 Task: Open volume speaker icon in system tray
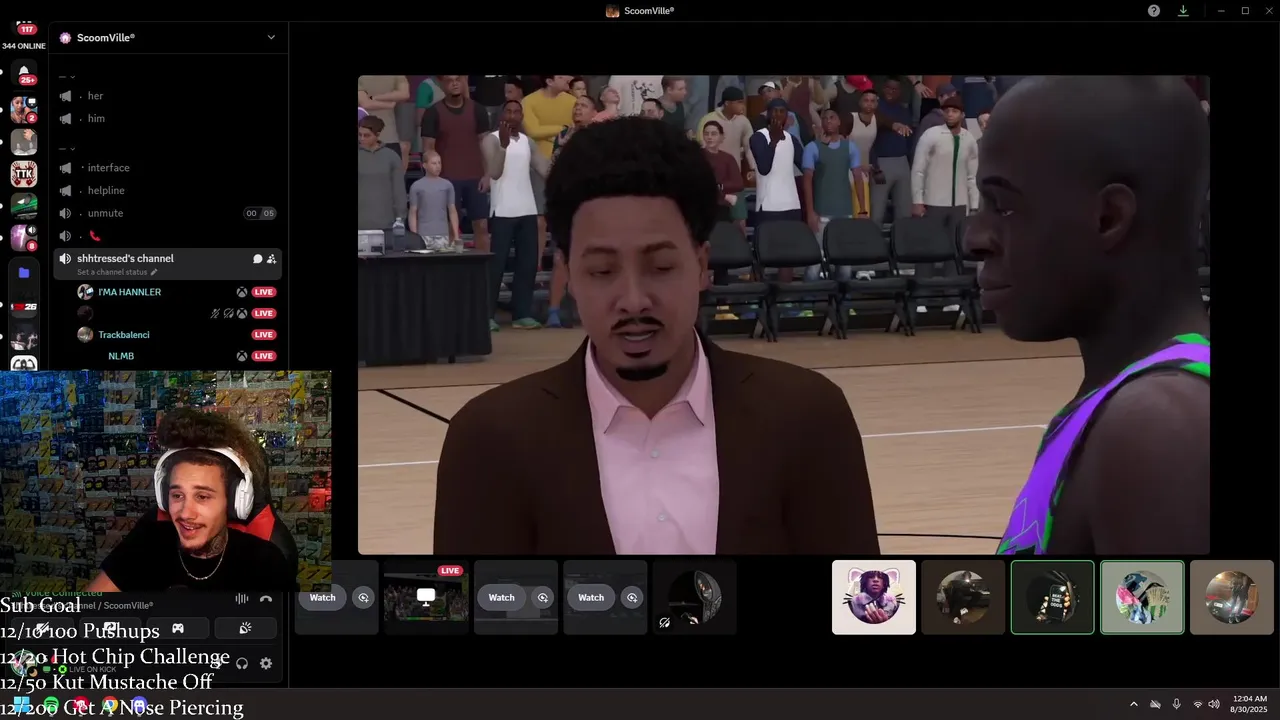pyautogui.click(x=1214, y=704)
